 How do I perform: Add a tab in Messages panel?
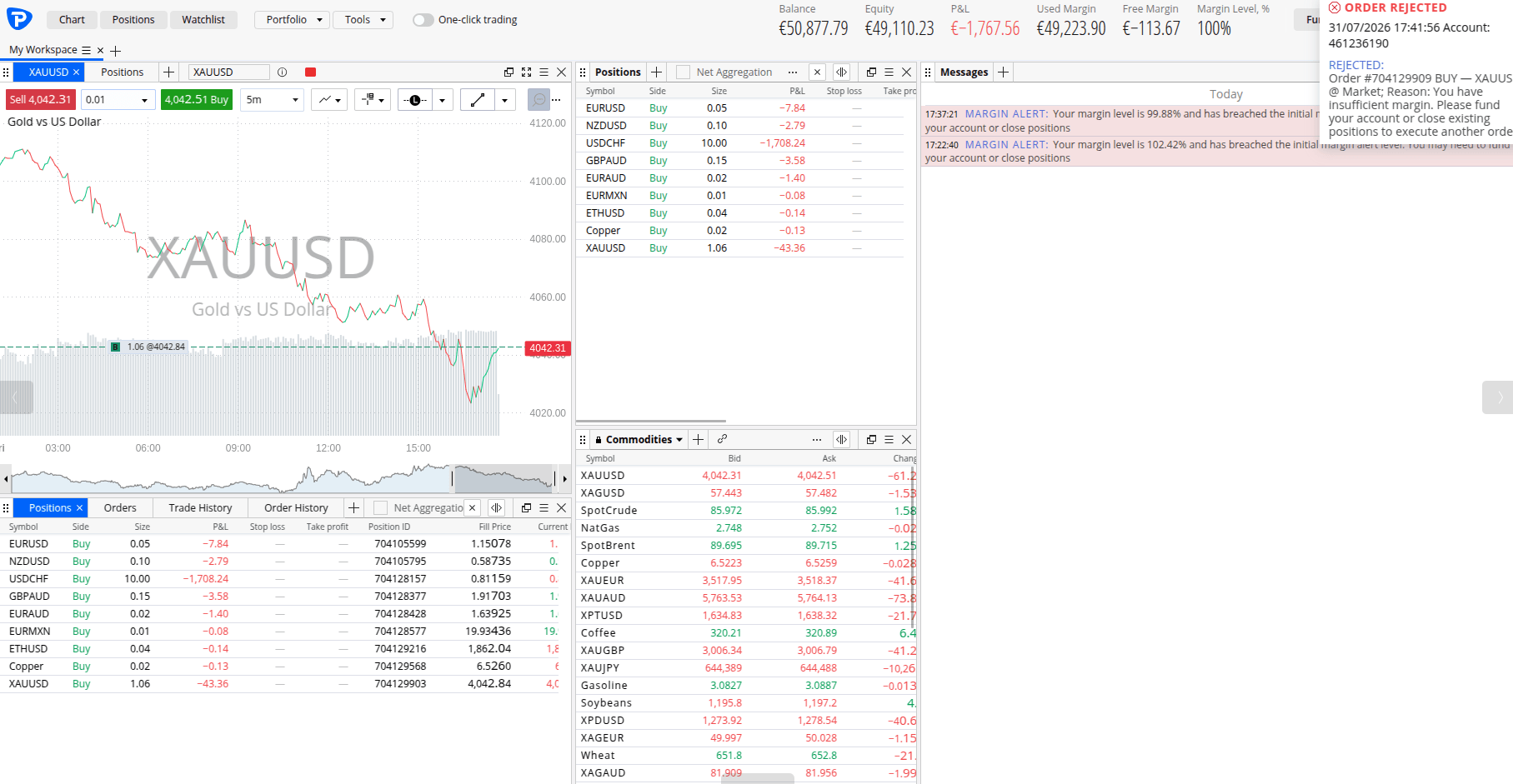(1003, 72)
